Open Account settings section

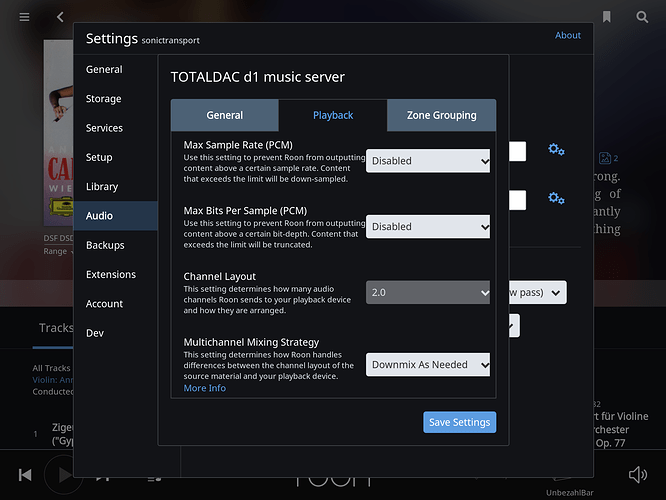coord(116,304)
